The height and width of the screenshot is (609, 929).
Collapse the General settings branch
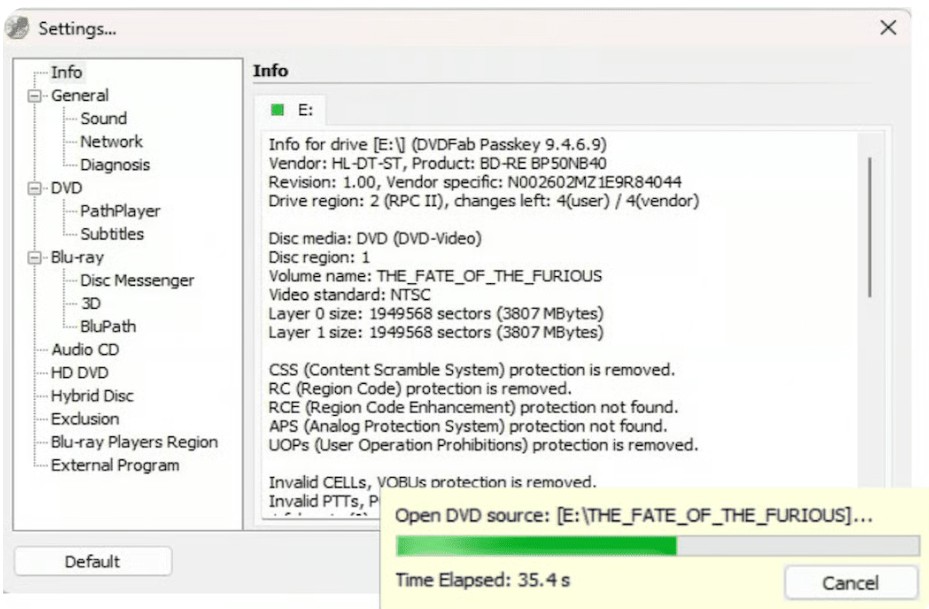(x=35, y=95)
